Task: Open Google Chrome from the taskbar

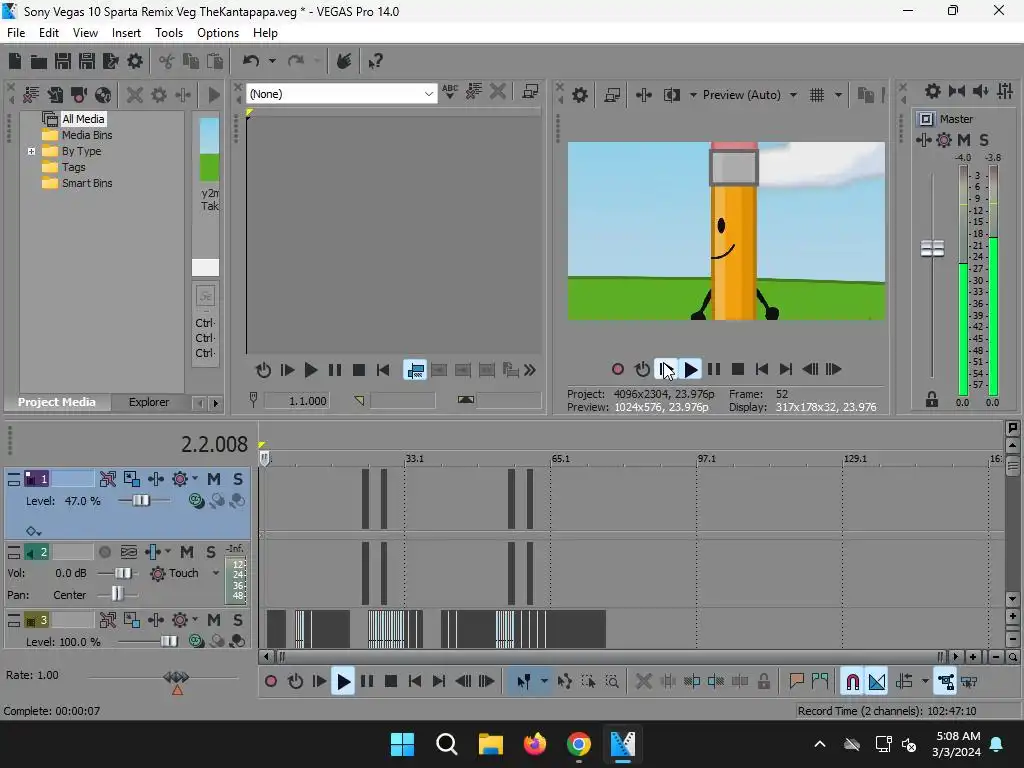Action: [579, 743]
